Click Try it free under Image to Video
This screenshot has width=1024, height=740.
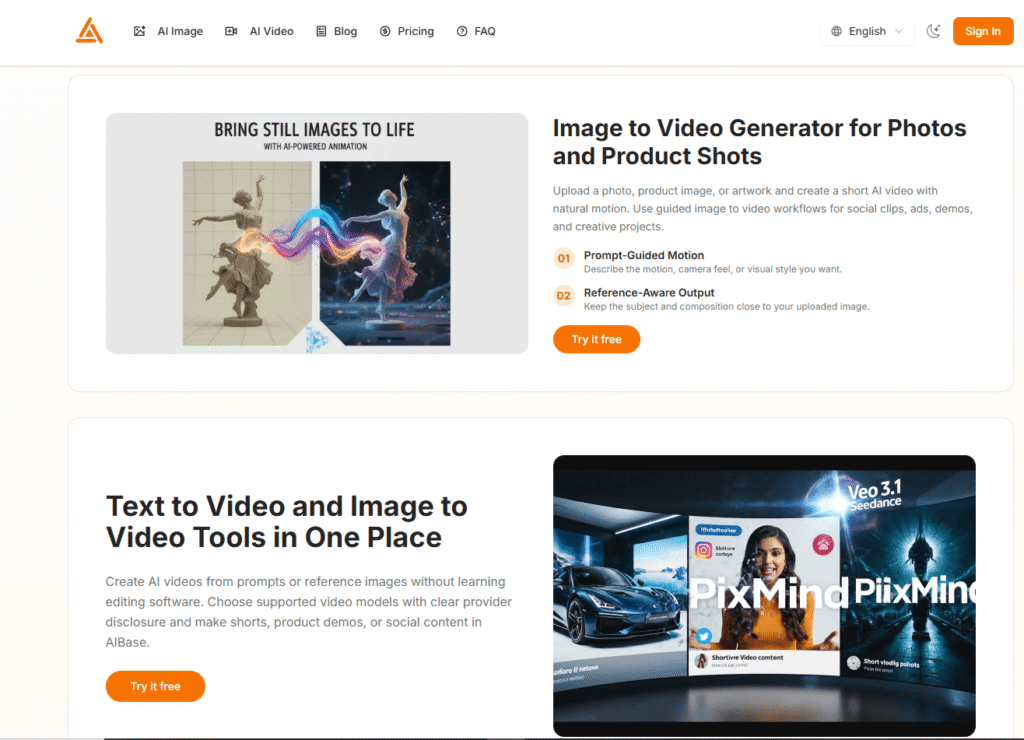596,340
